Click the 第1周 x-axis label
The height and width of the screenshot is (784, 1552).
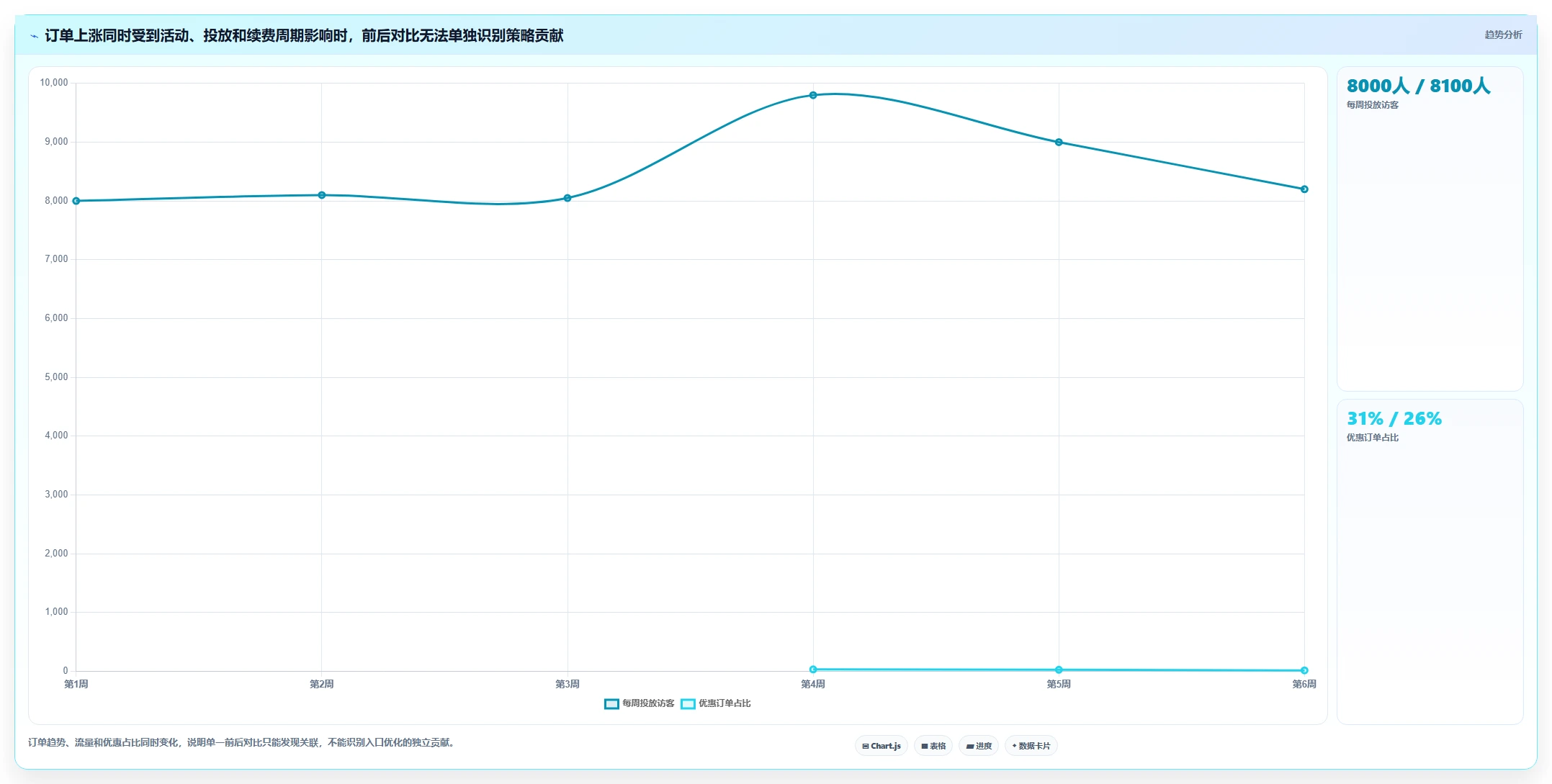(x=76, y=684)
